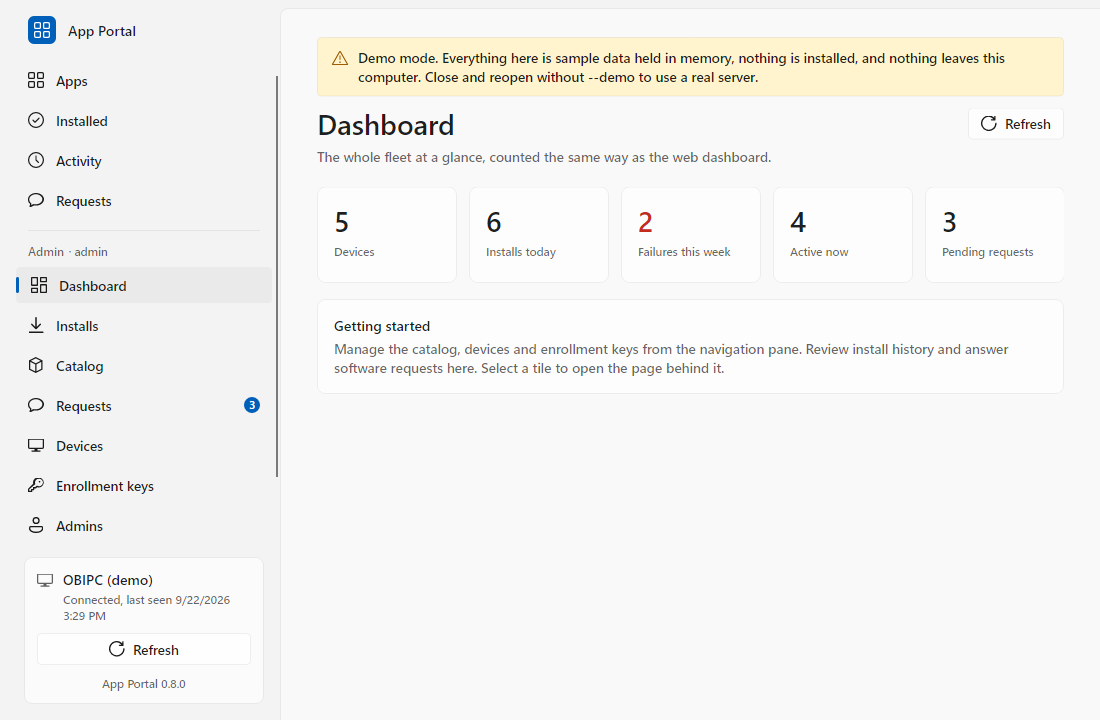1100x720 pixels.
Task: Click the admin Requests speech bubble icon
Action: (x=36, y=405)
